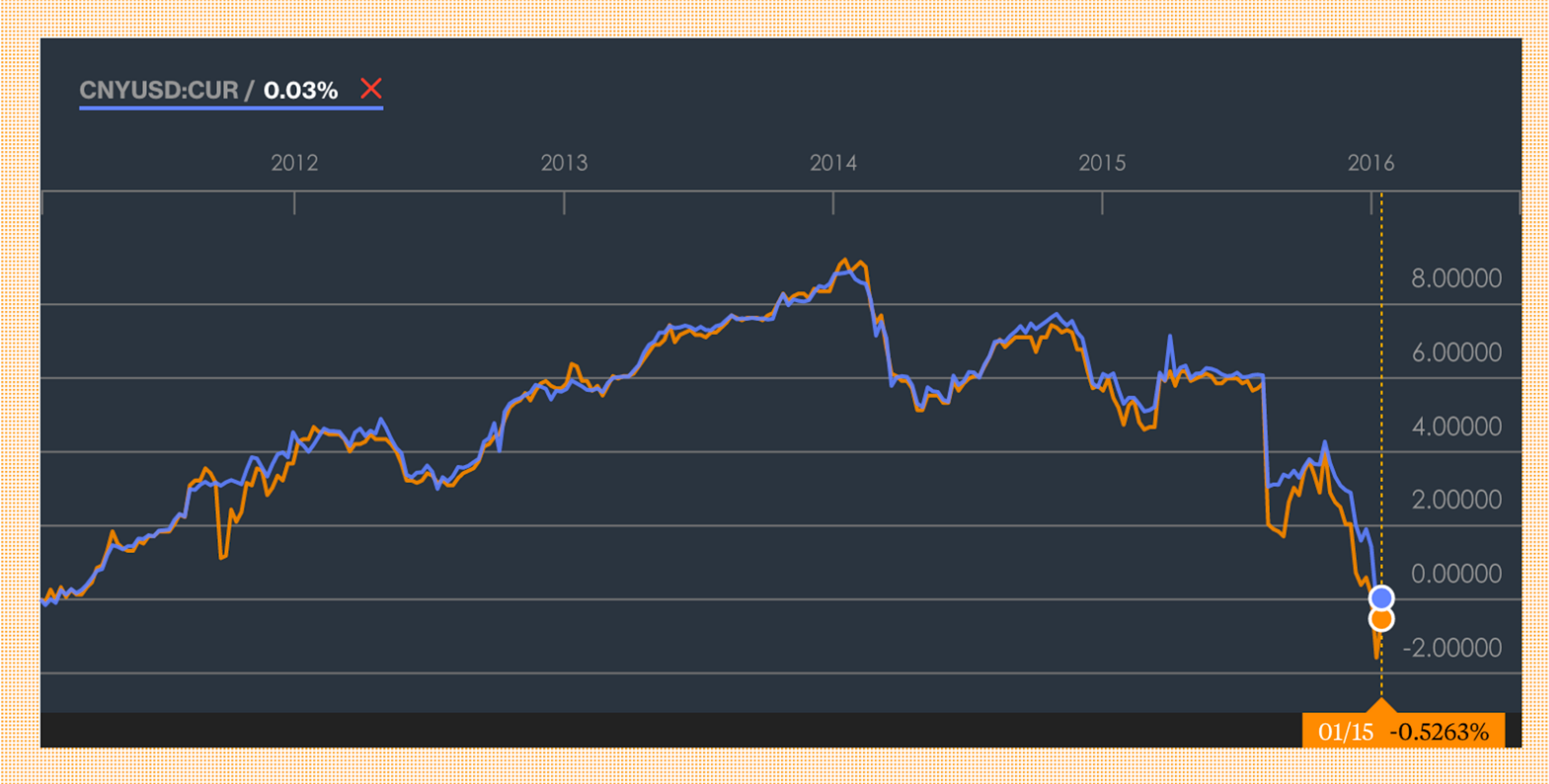Click the 01/15 -0.5263% tooltip label
The height and width of the screenshot is (784, 1549).
[1402, 731]
